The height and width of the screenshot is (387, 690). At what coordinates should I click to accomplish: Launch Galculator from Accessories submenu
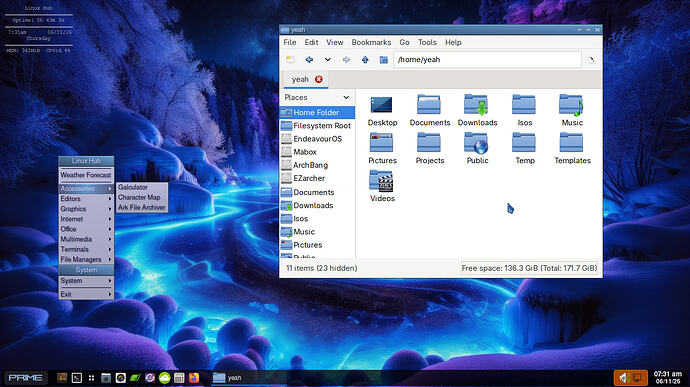click(142, 187)
